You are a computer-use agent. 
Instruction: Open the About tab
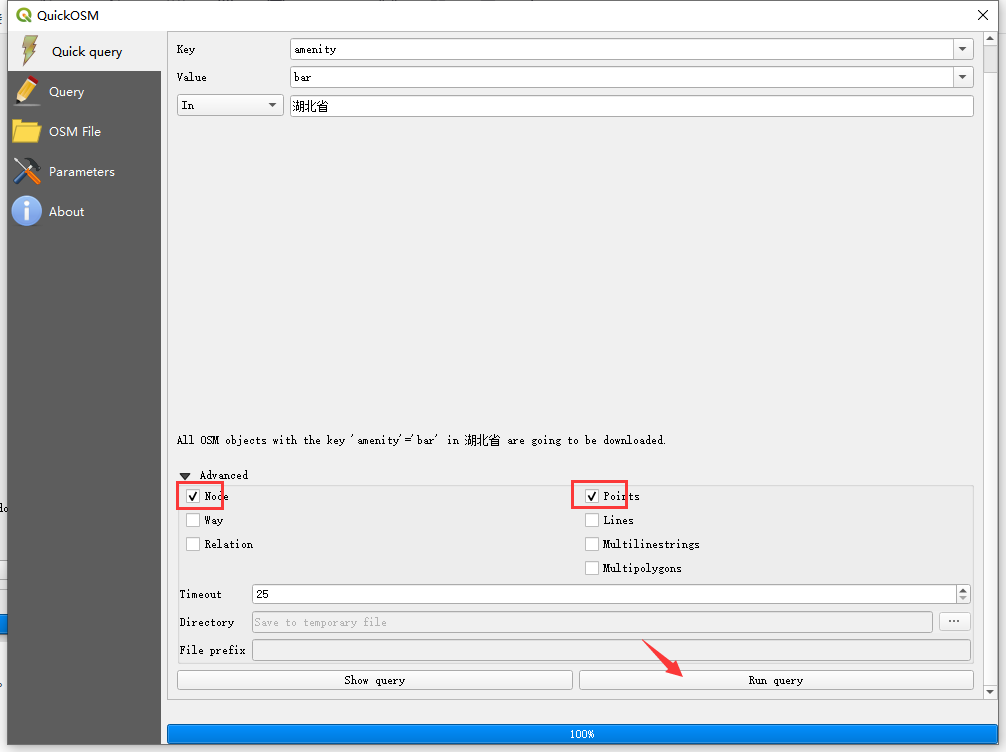[84, 211]
